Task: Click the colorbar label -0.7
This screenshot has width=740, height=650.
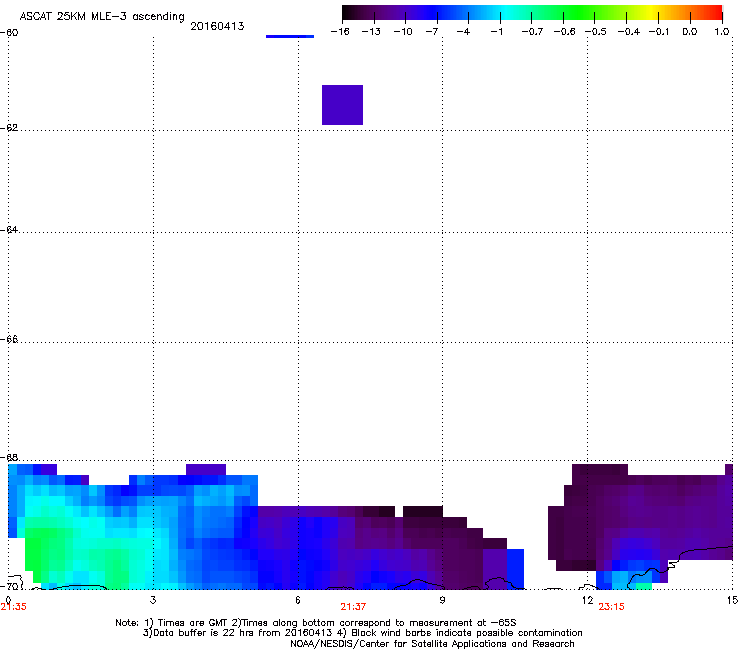Action: click(x=532, y=32)
